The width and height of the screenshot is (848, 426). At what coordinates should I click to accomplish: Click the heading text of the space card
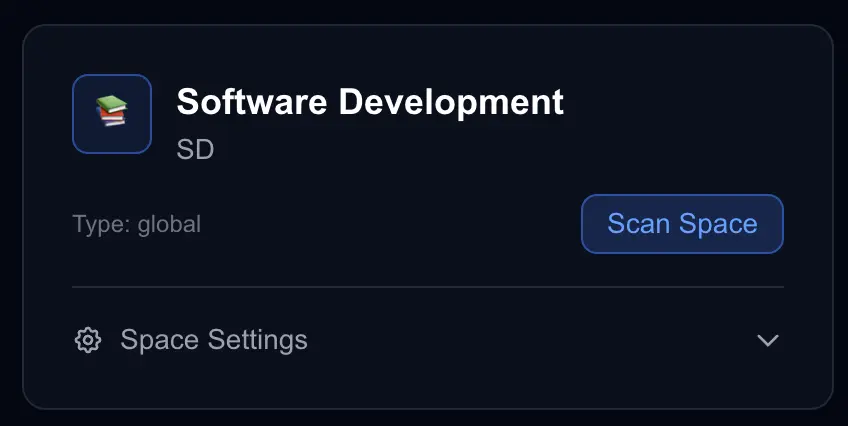[x=370, y=102]
